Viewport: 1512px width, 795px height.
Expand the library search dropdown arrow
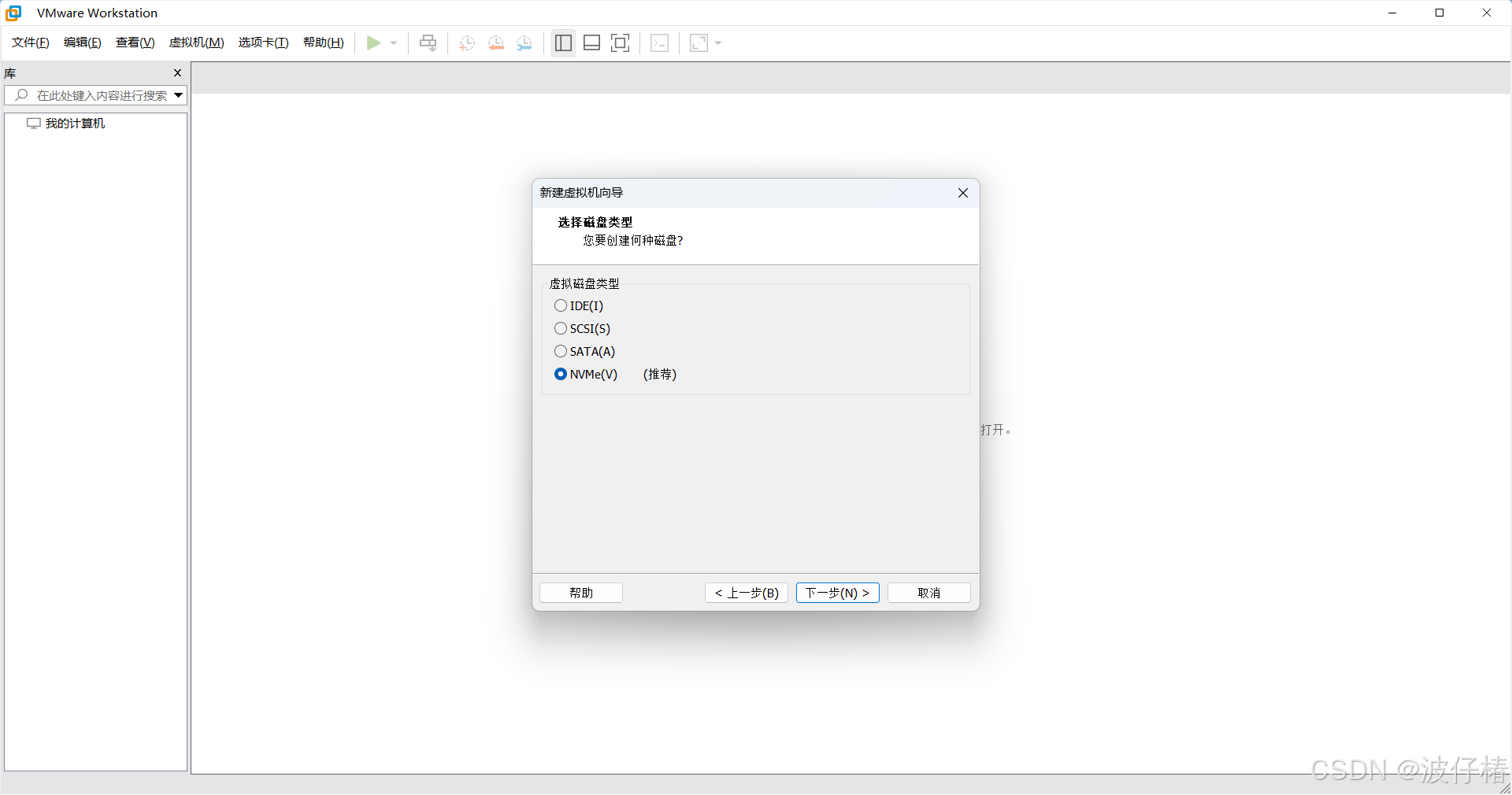pos(179,95)
